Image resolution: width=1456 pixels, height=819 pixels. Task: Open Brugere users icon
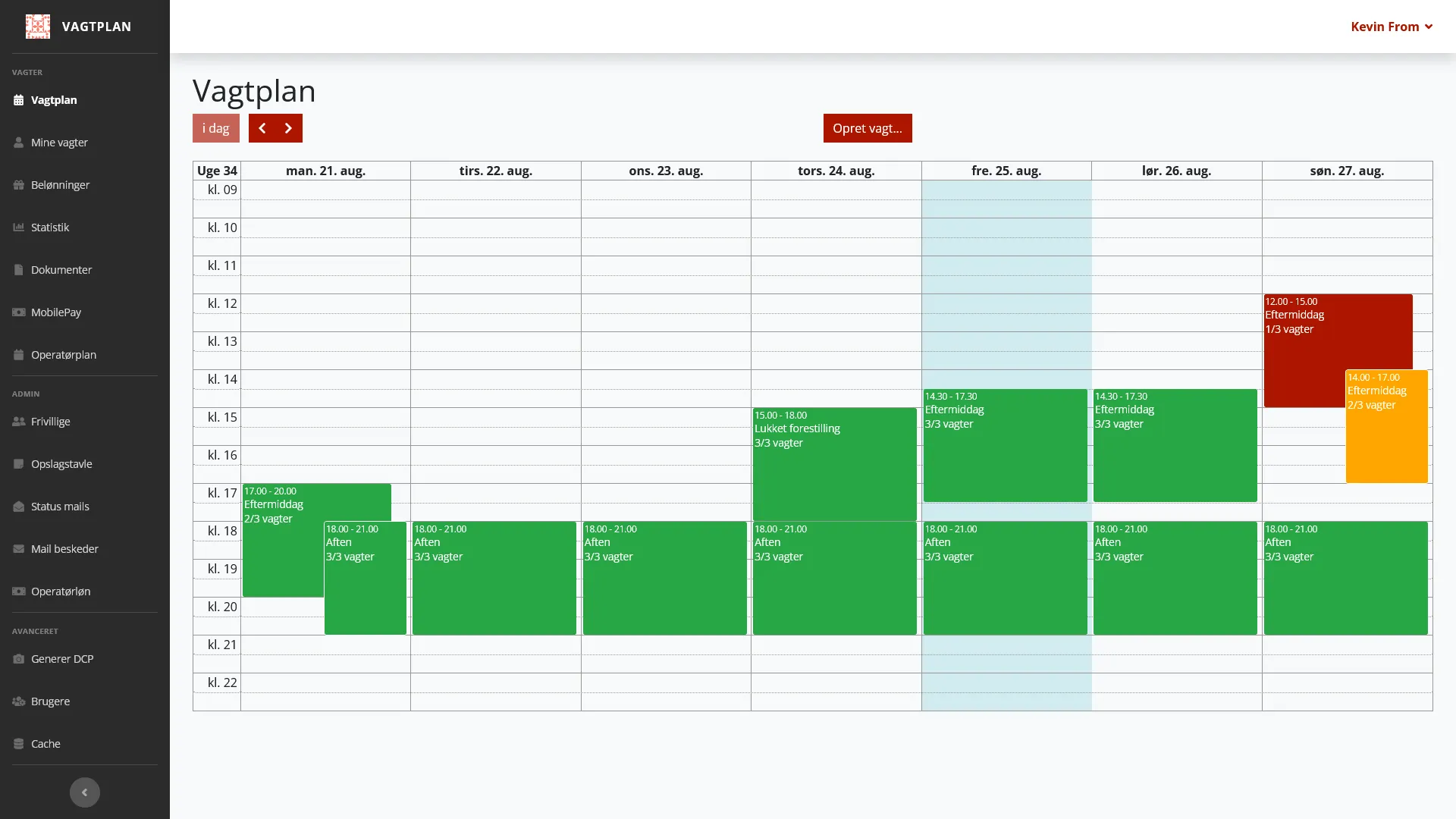tap(18, 701)
